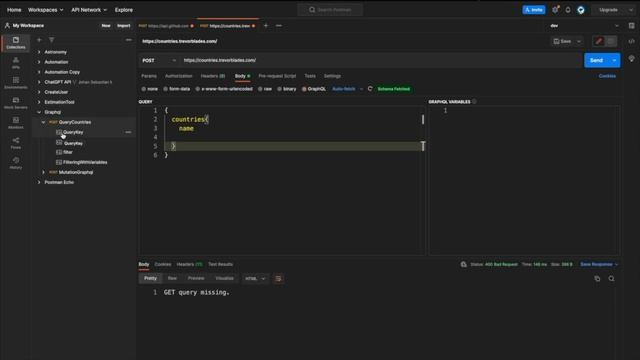Image resolution: width=640 pixels, height=360 pixels.
Task: Open the HTML response format dropdown
Action: 255,279
